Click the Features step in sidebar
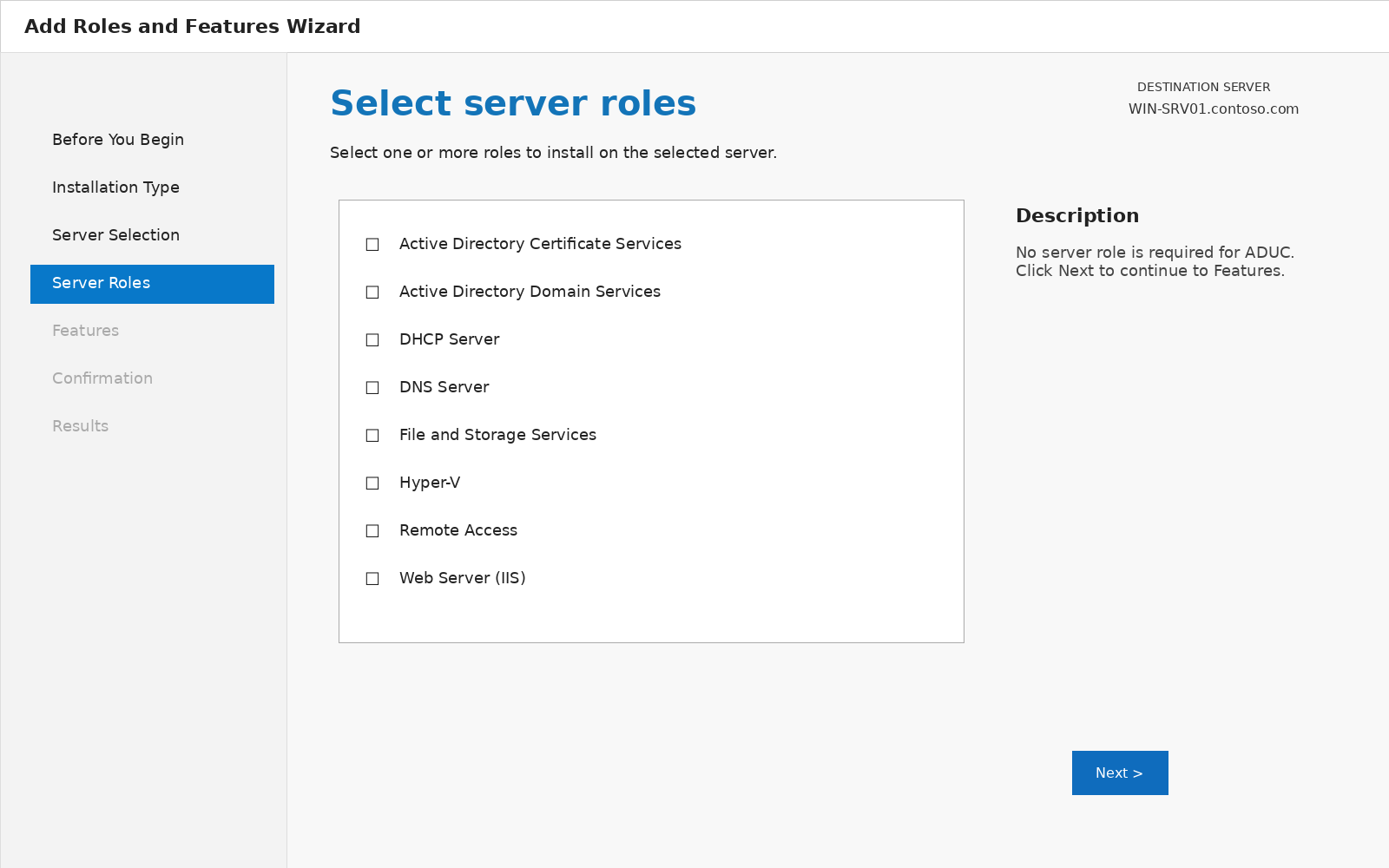The width and height of the screenshot is (1389, 868). coord(85,331)
